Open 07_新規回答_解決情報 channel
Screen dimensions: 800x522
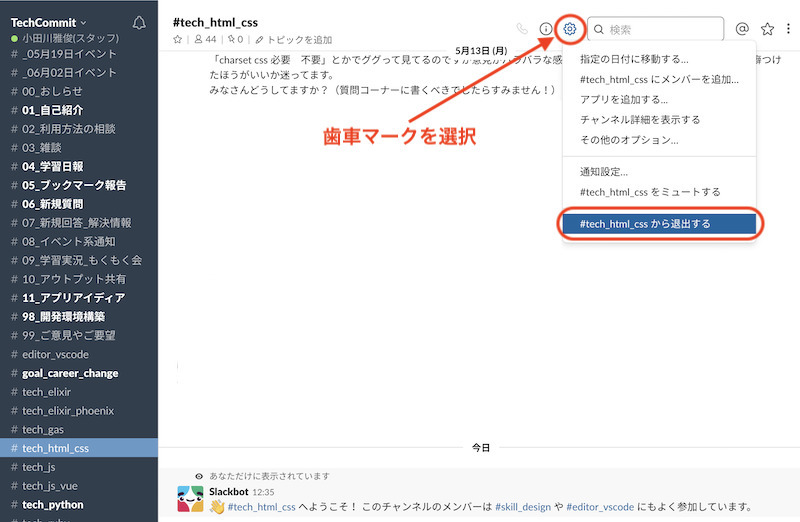79,223
